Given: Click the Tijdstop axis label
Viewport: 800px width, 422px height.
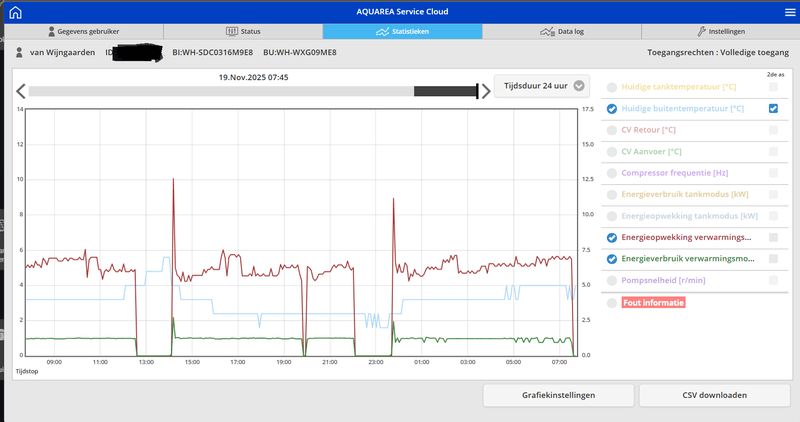Looking at the screenshot, I should (27, 371).
